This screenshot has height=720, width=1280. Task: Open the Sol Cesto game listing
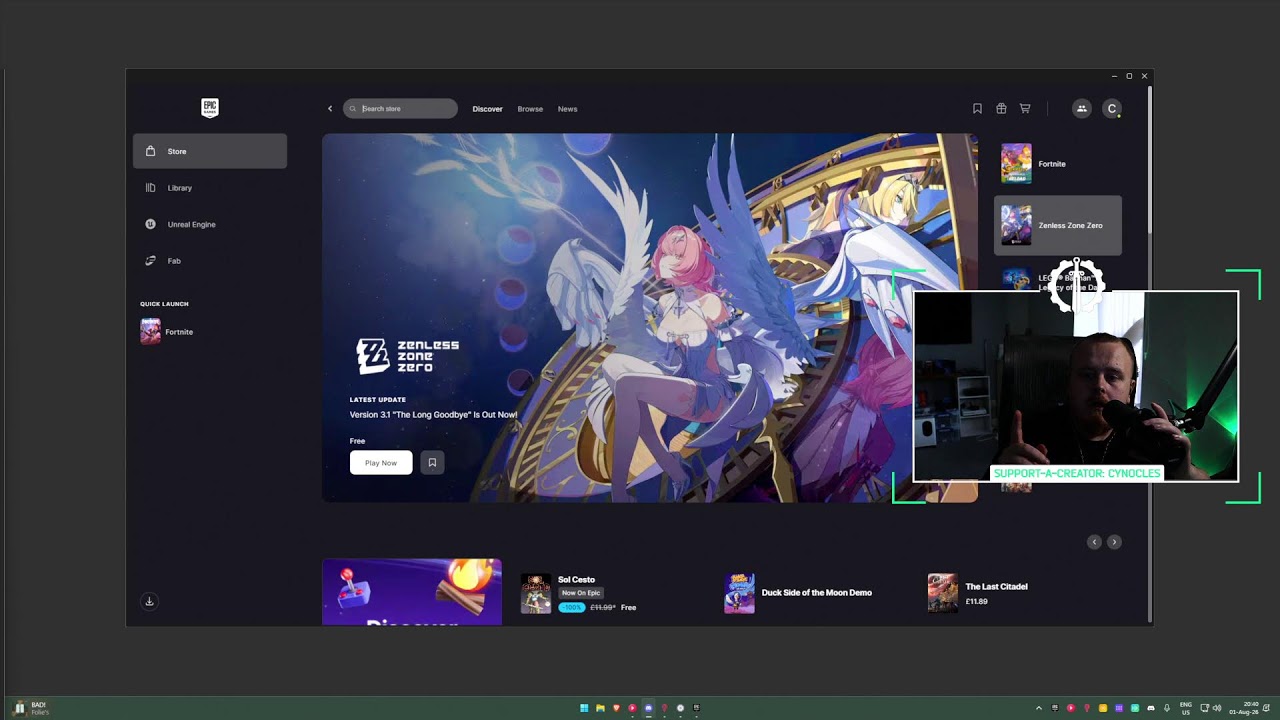tap(576, 580)
